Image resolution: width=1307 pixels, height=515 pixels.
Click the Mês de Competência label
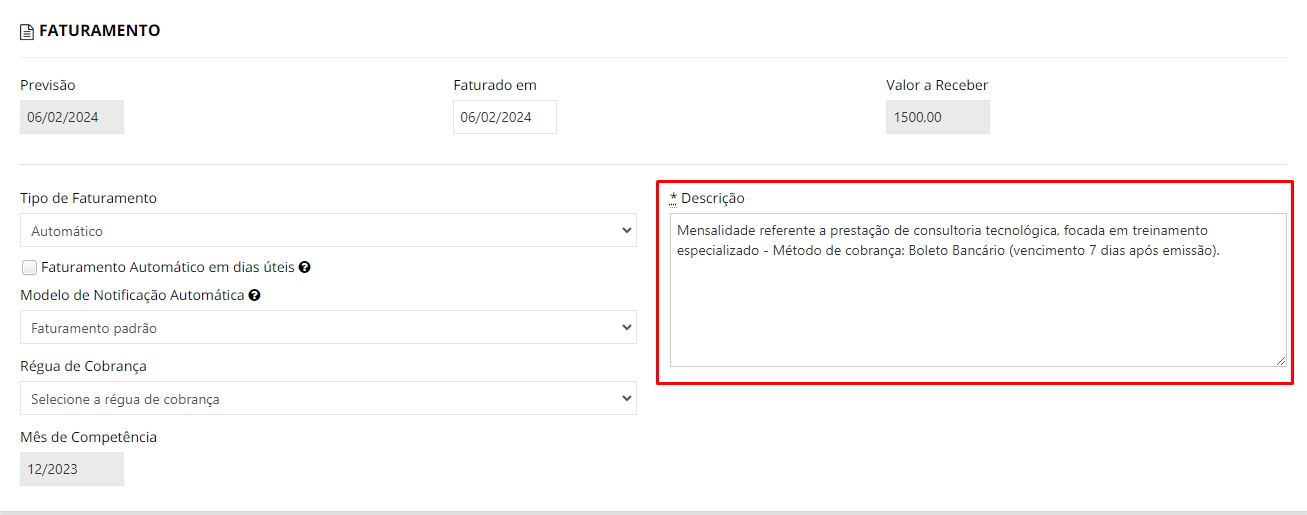click(88, 437)
